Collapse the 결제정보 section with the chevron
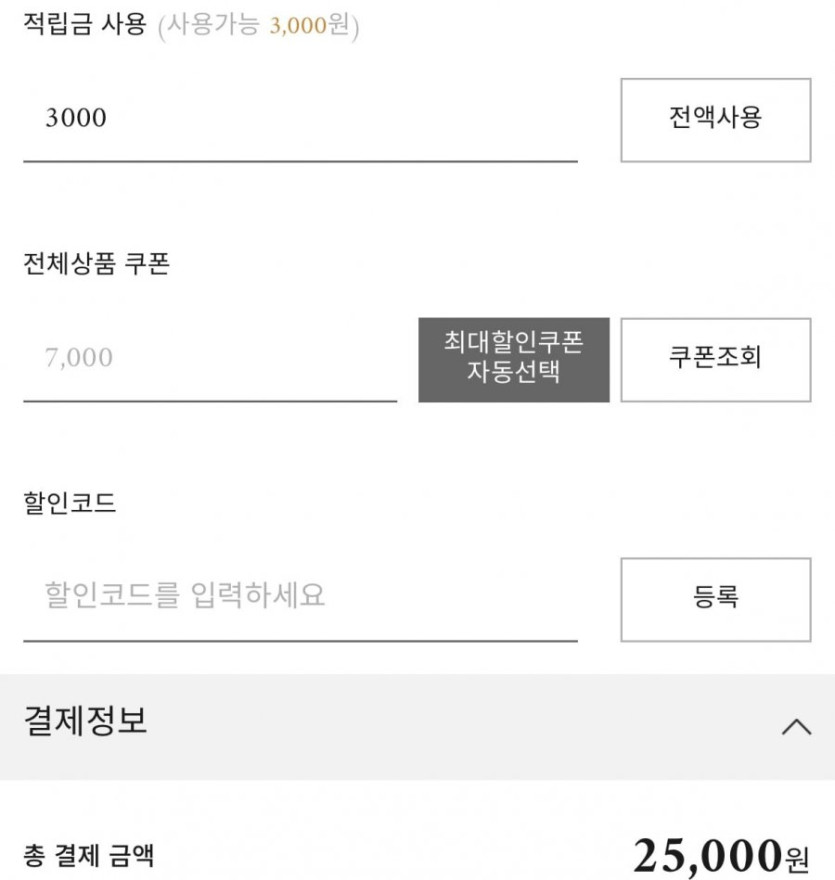Screen dimensions: 835x880 pos(796,727)
